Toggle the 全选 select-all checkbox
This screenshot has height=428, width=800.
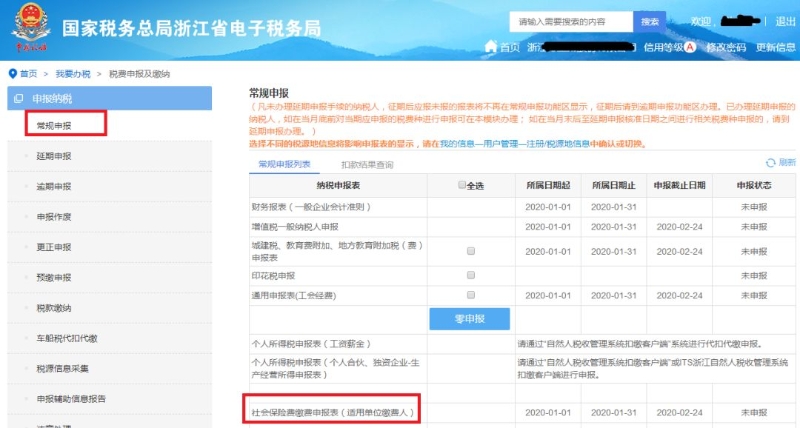pos(461,185)
